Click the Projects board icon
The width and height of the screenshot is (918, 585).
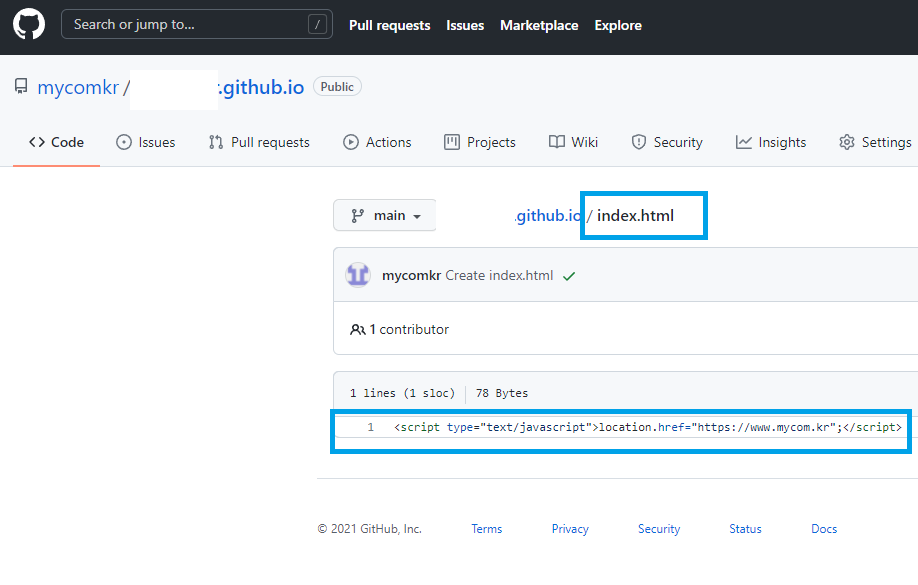(452, 142)
